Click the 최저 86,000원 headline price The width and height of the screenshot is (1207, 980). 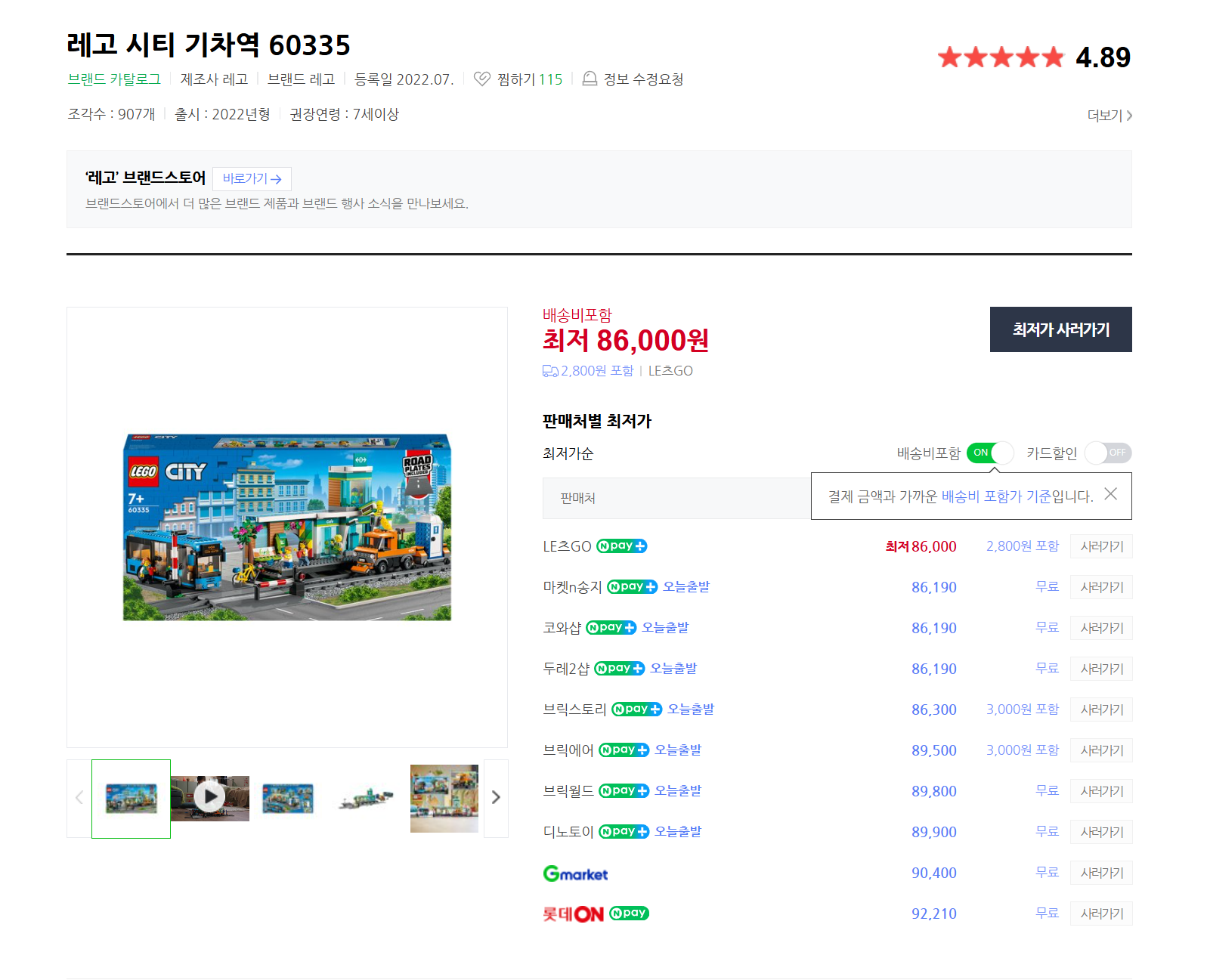[x=625, y=340]
